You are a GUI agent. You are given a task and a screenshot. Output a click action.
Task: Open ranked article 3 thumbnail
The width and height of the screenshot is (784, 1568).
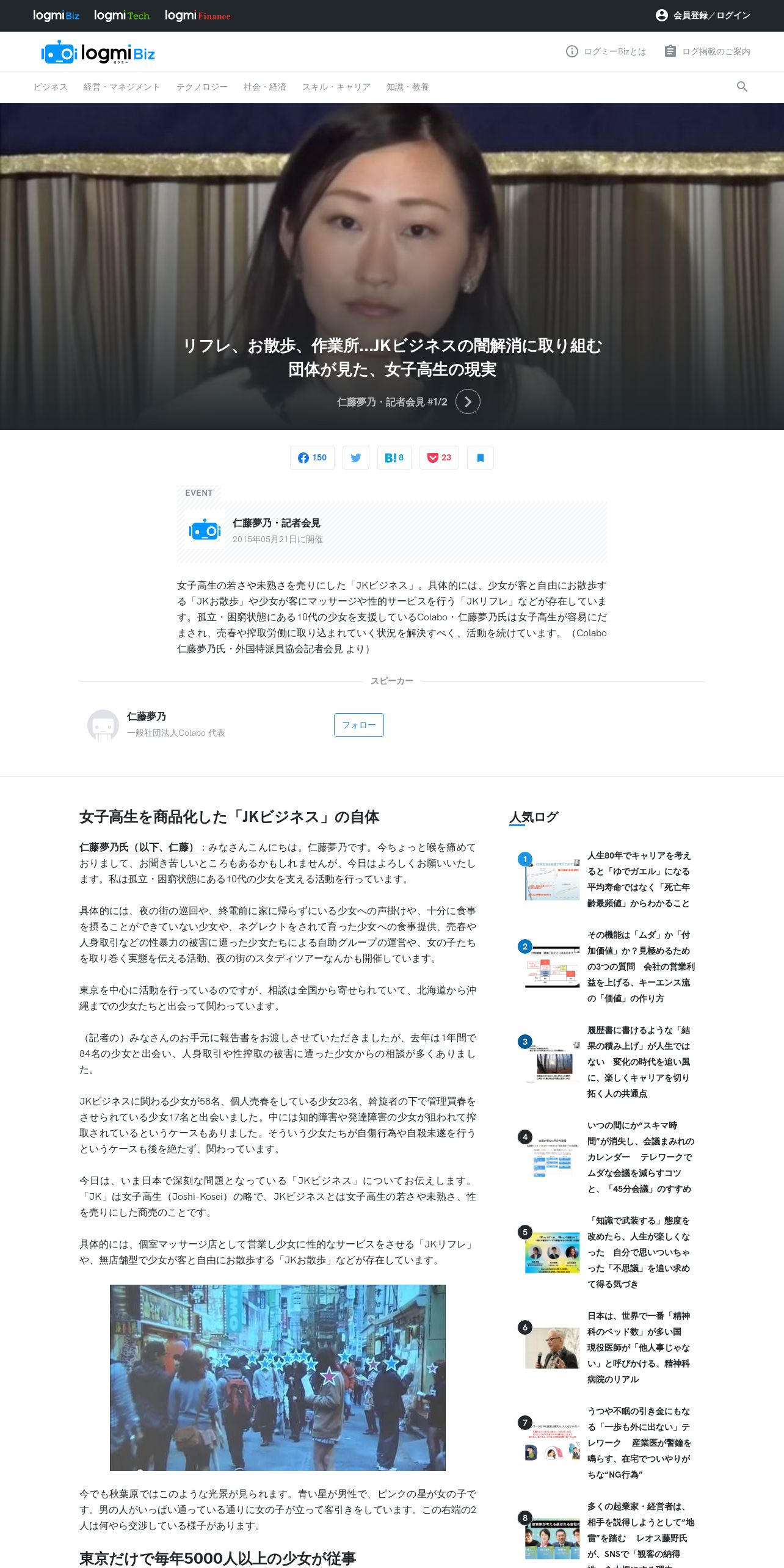[x=552, y=1062]
